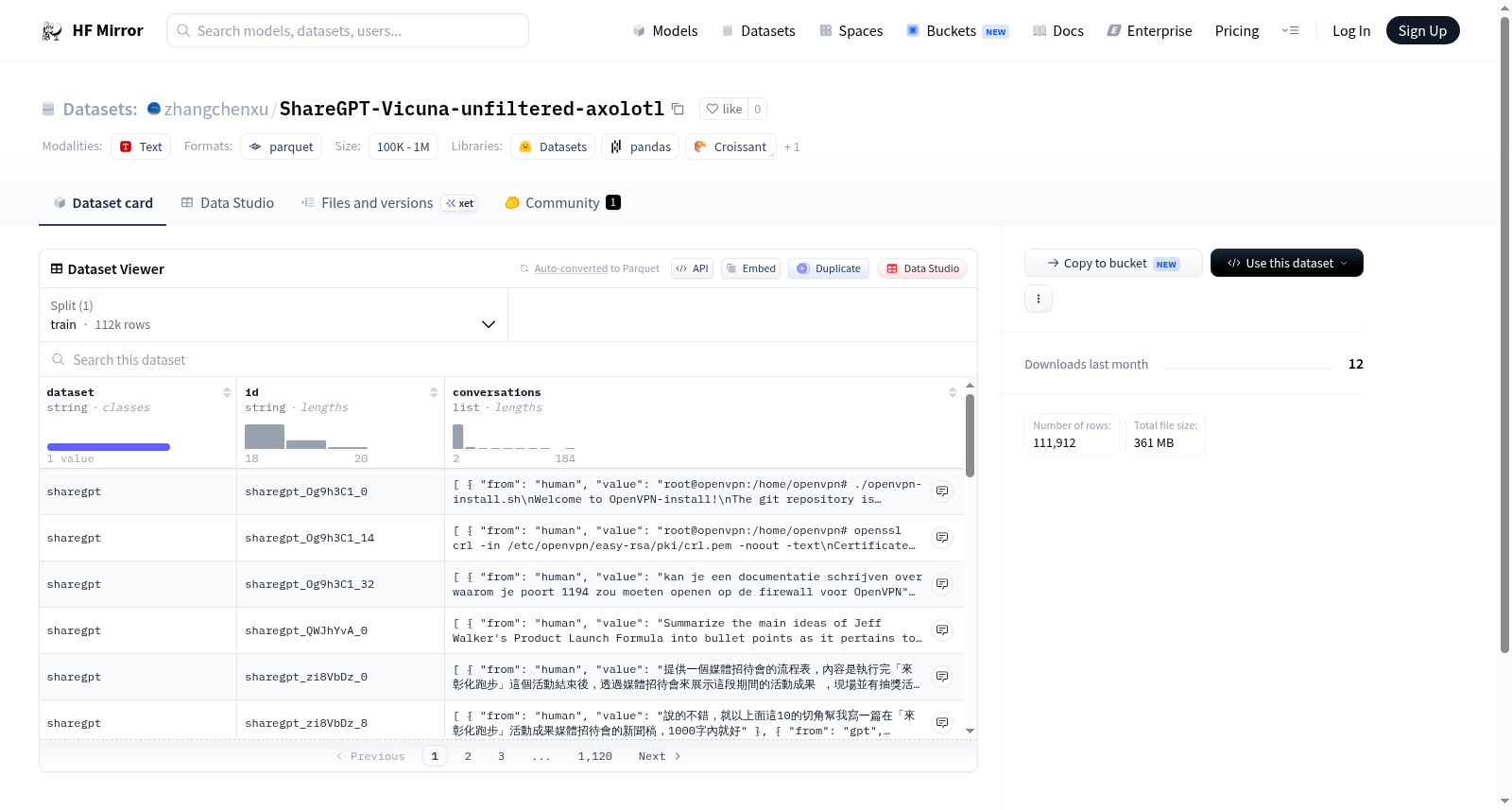
Task: Select the 100K - 1M size tag
Action: [x=403, y=146]
